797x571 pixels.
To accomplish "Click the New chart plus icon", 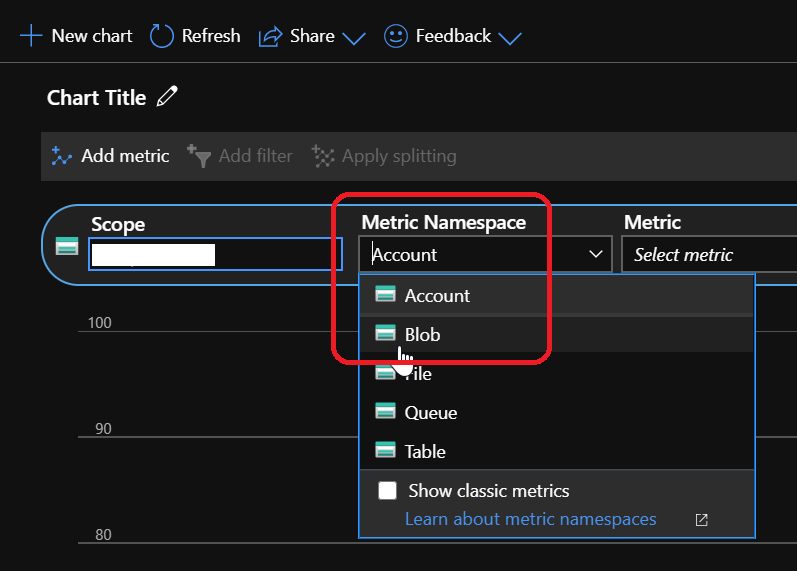I will 31,36.
